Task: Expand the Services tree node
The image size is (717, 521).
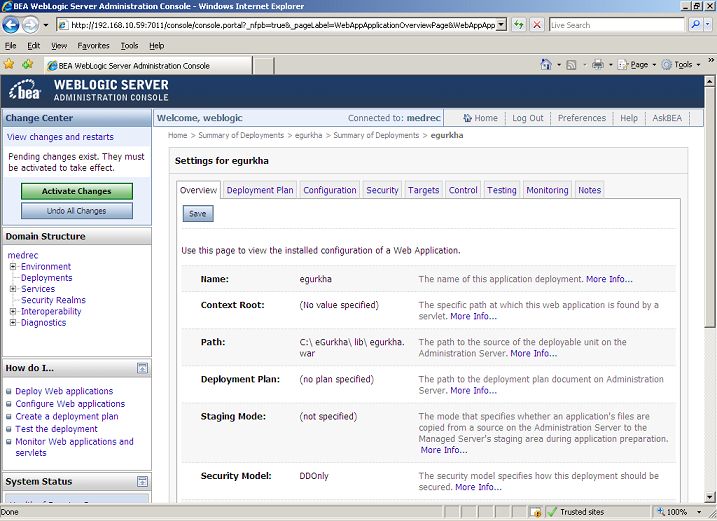Action: point(13,289)
